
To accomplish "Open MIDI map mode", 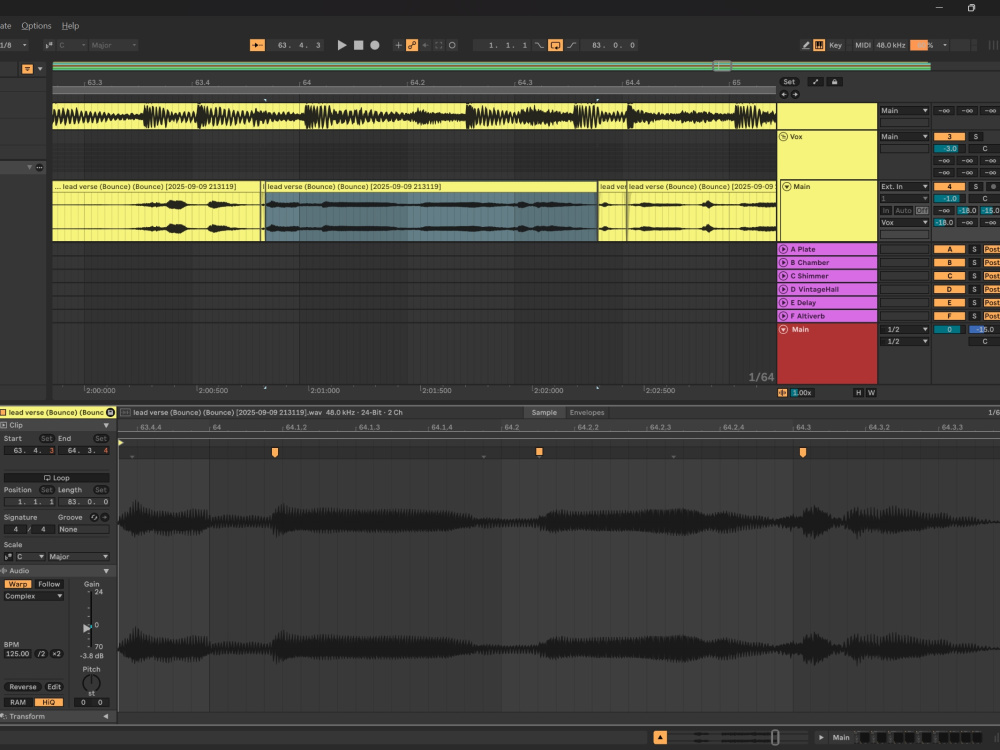I will [863, 45].
